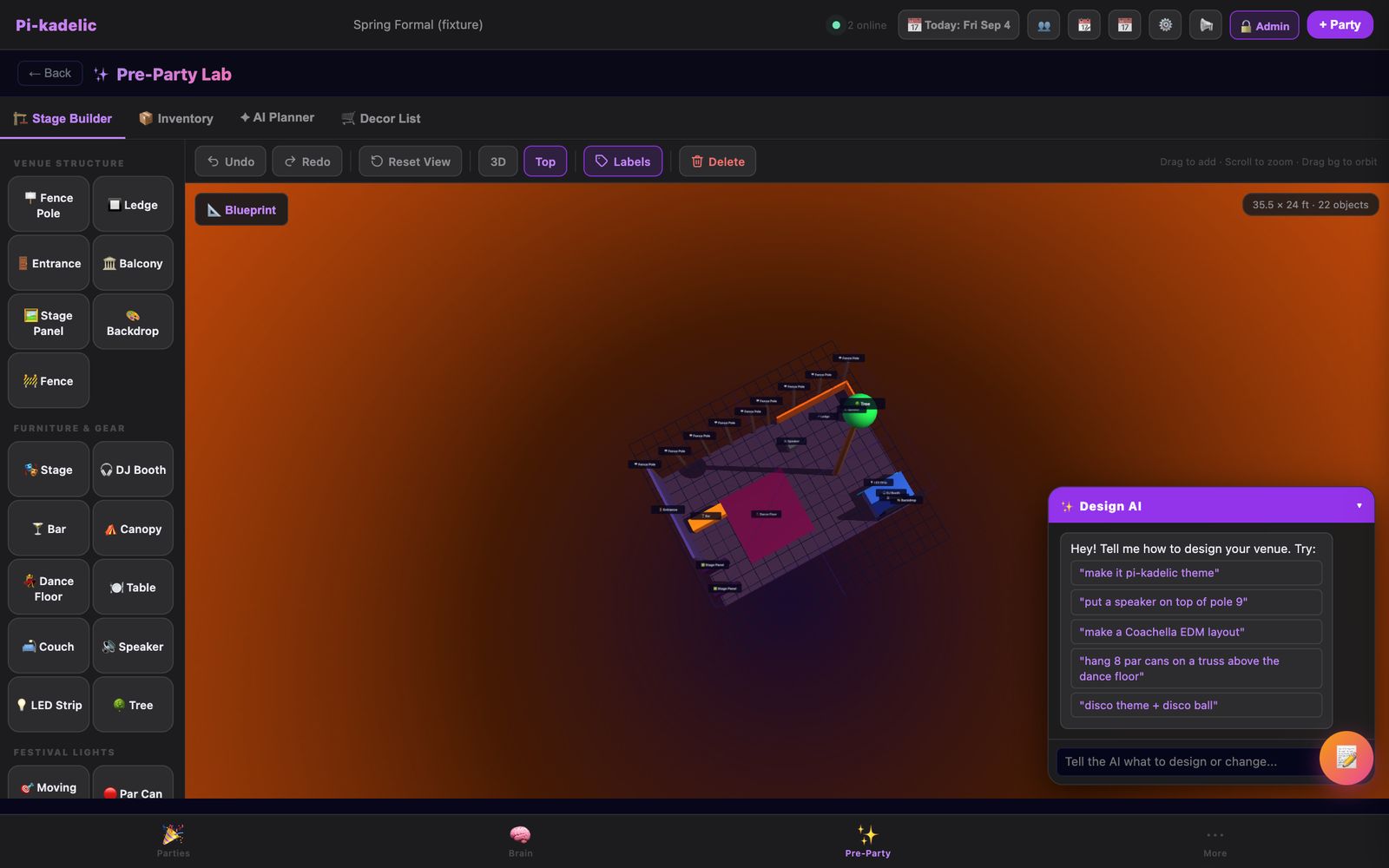
Task: Click the Undo button
Action: 231,161
